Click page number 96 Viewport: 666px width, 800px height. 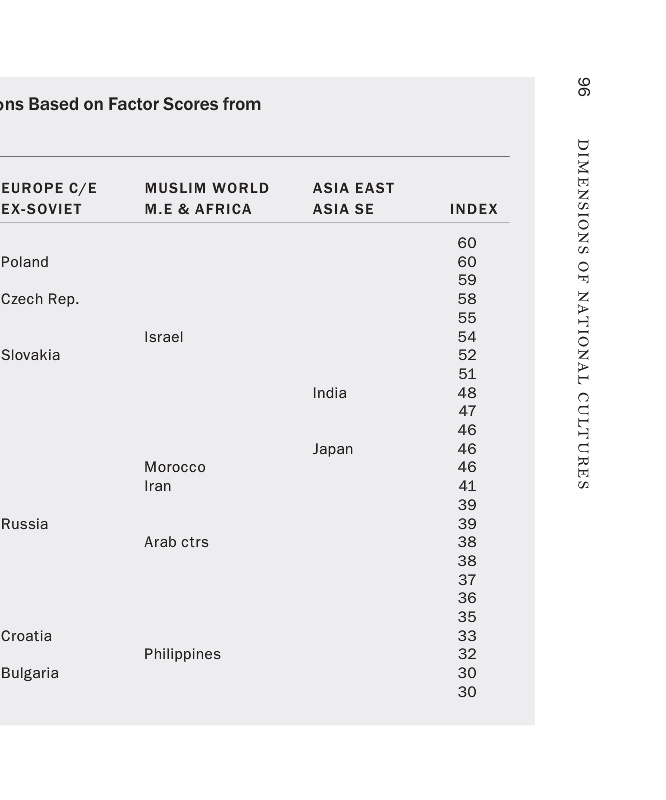[x=584, y=87]
